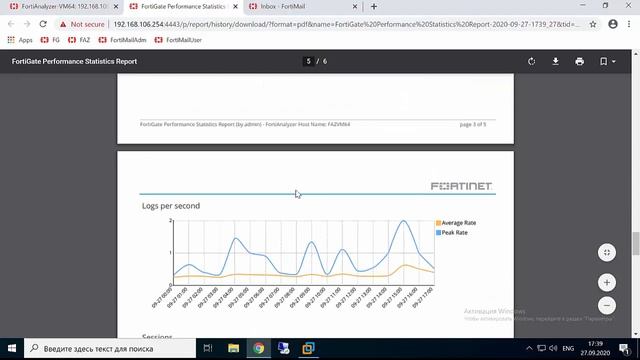Viewport: 640px width, 360px height.
Task: Open Chrome from the taskbar
Action: (258, 349)
